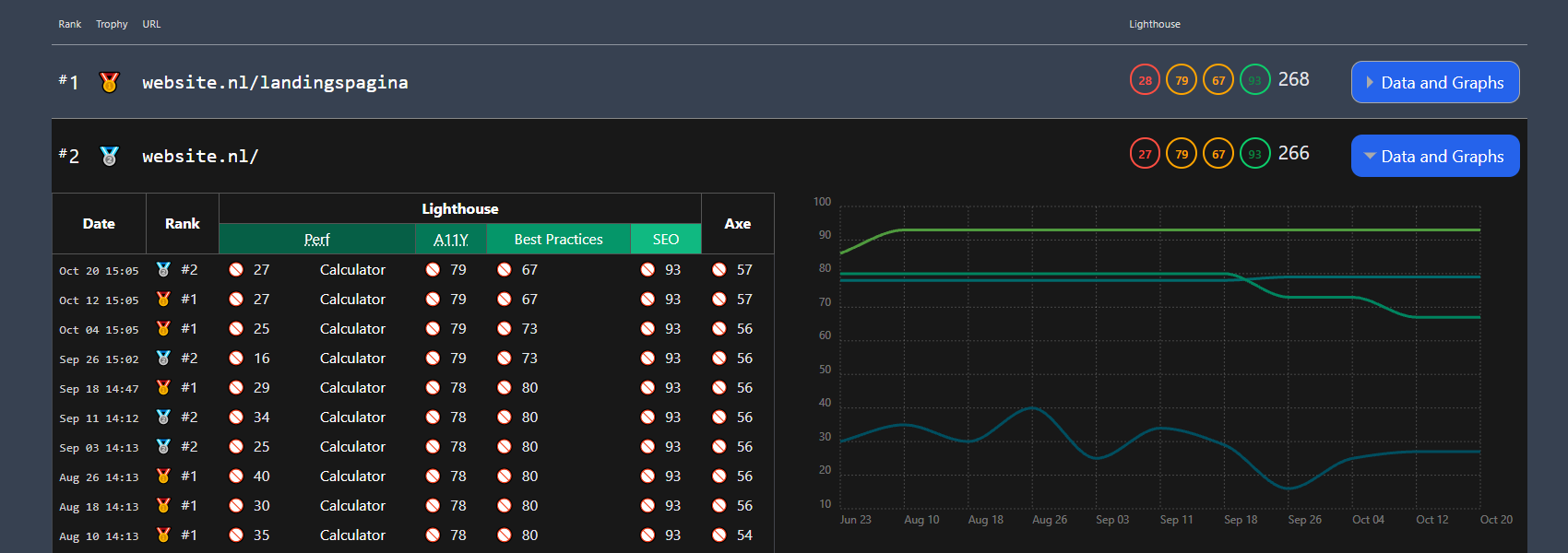Select the gold medal in the Aug 18 row
Screen dimensions: 1568x553
[163, 505]
